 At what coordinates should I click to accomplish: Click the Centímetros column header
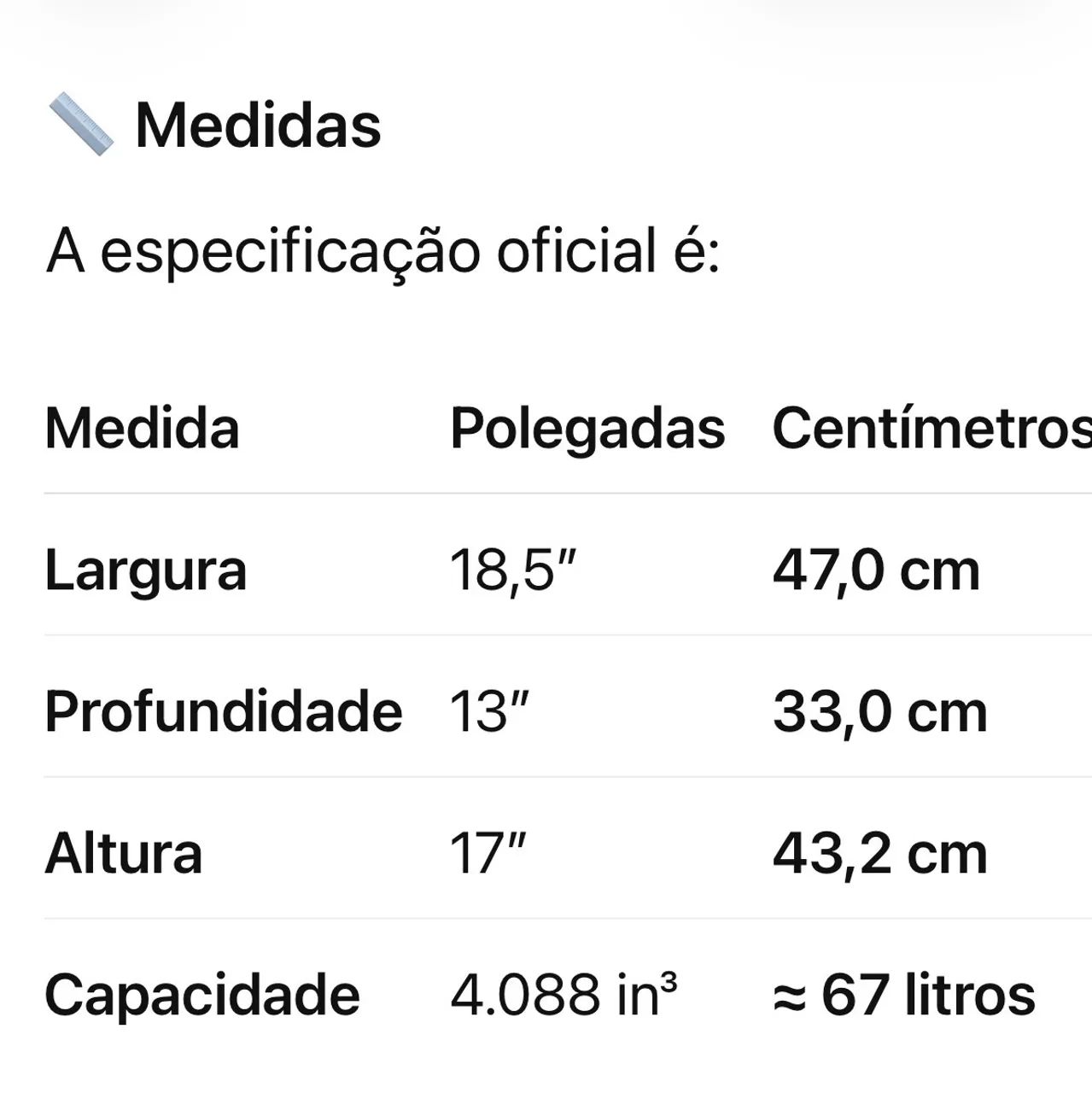click(x=931, y=428)
